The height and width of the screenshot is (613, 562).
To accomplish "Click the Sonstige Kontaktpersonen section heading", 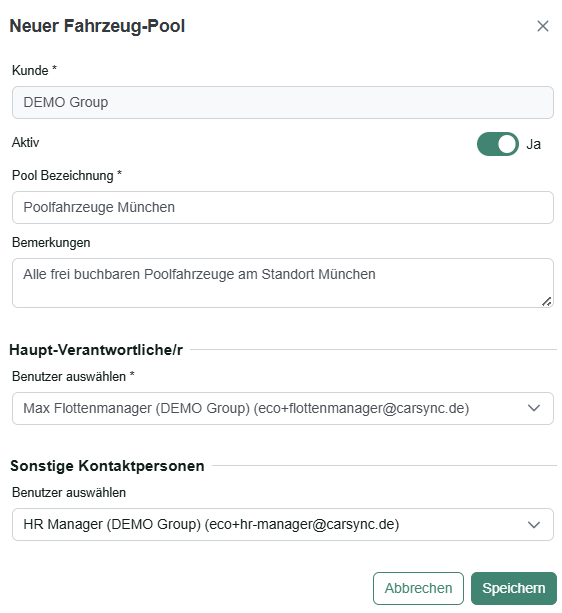I will tap(107, 466).
